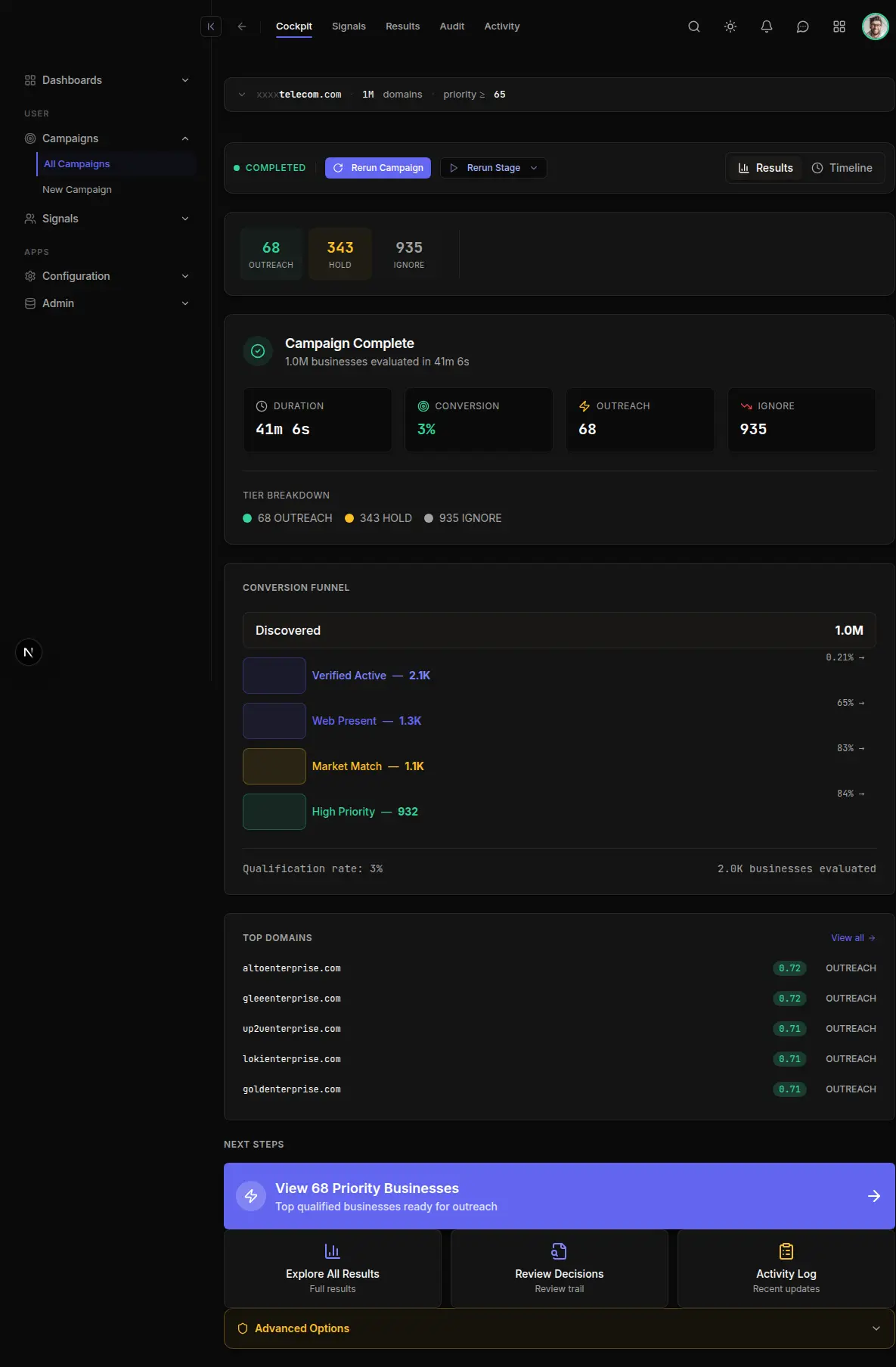Open apps grid icon
This screenshot has width=896, height=1367.
click(839, 26)
